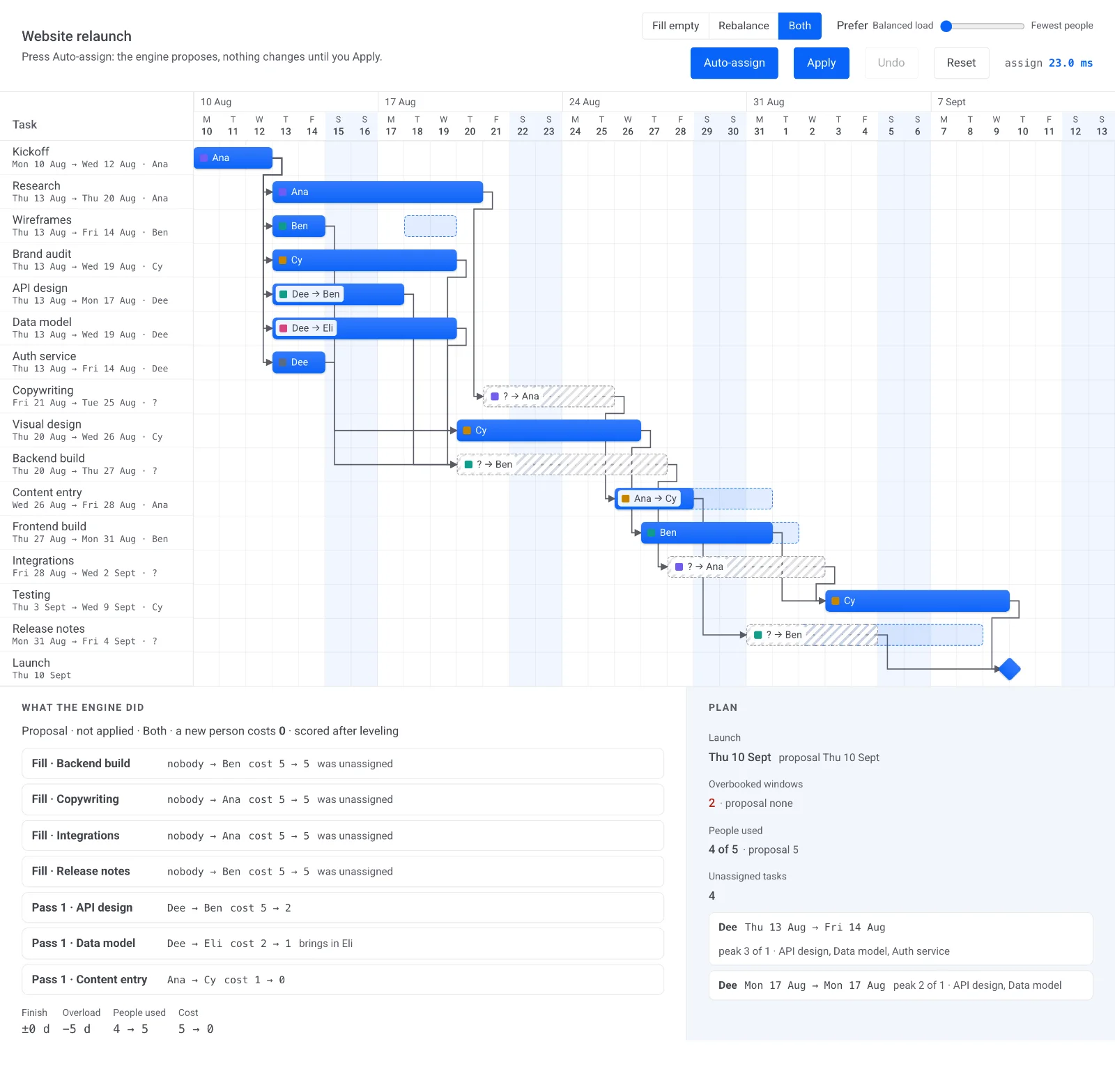This screenshot has height=1092, width=1115.
Task: Select the Auth service Dee bar
Action: click(299, 362)
